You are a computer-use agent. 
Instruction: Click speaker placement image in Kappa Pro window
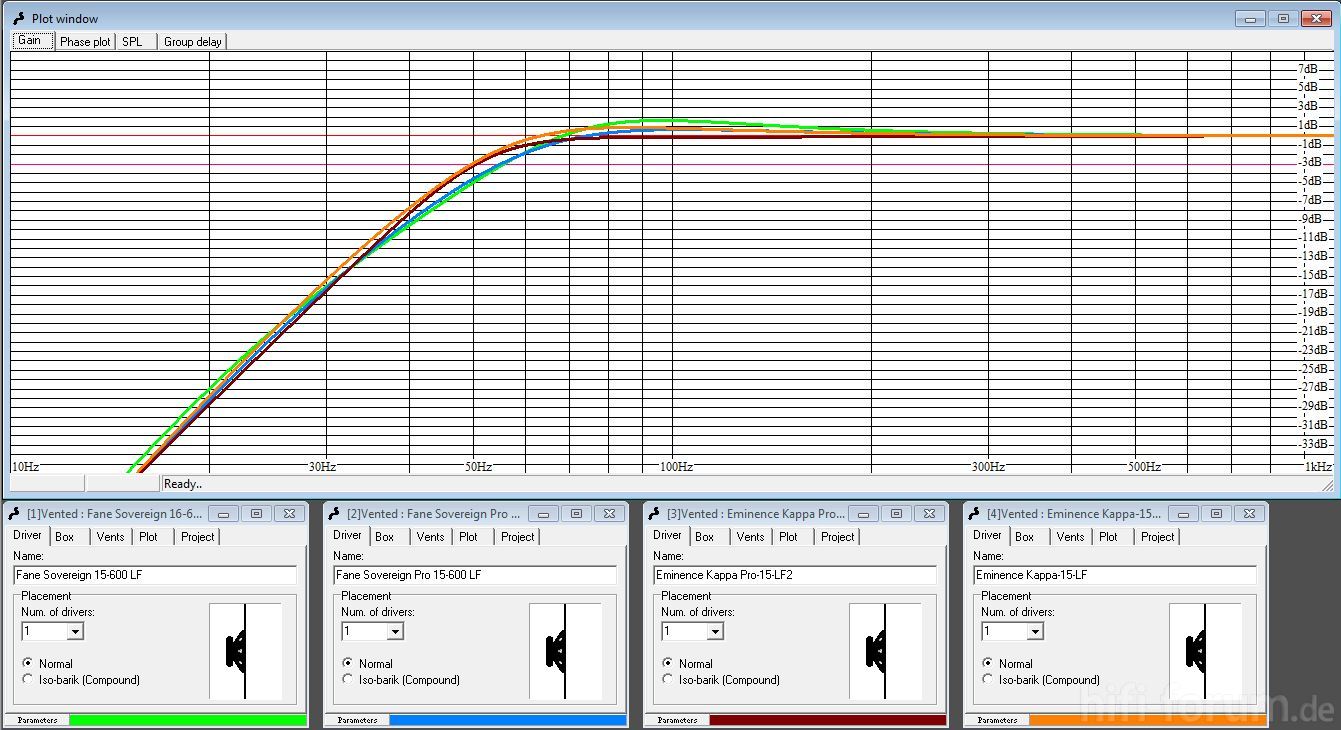(884, 651)
